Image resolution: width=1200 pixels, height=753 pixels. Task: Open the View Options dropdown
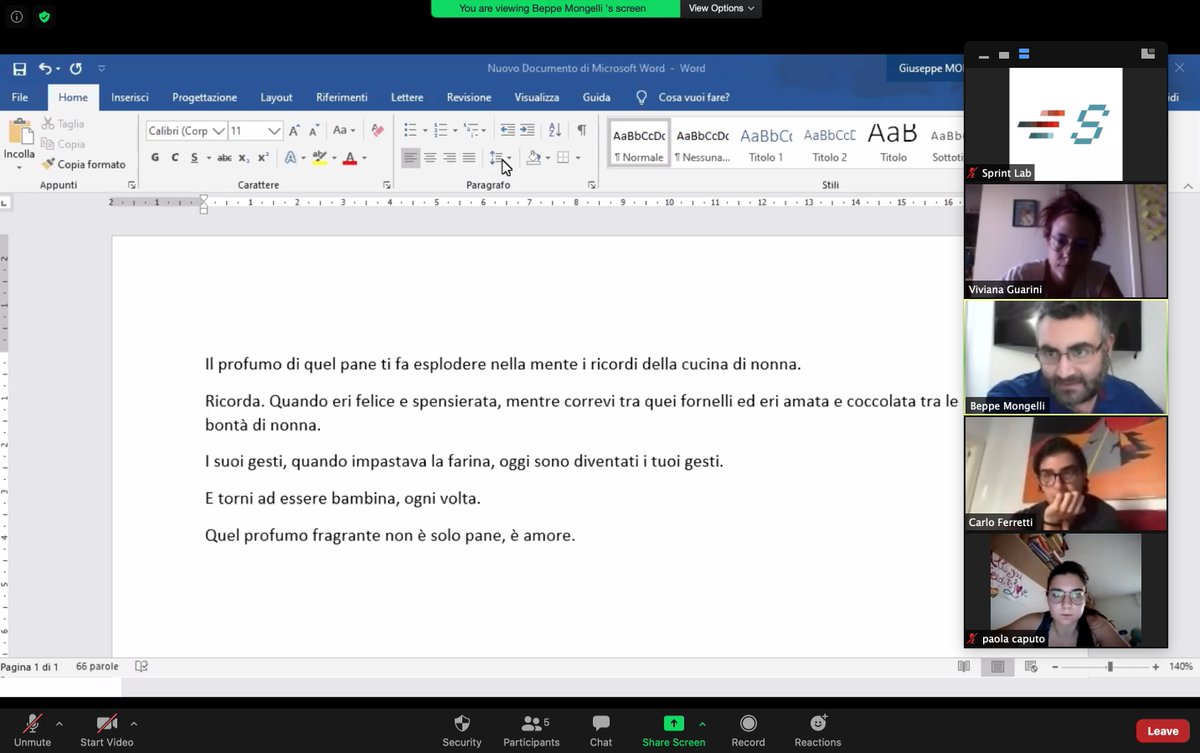722,8
